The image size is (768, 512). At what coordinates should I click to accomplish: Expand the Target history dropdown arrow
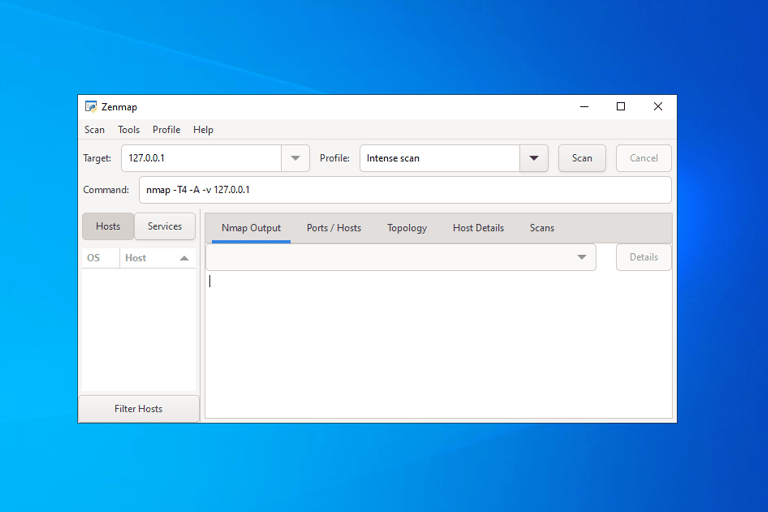295,158
